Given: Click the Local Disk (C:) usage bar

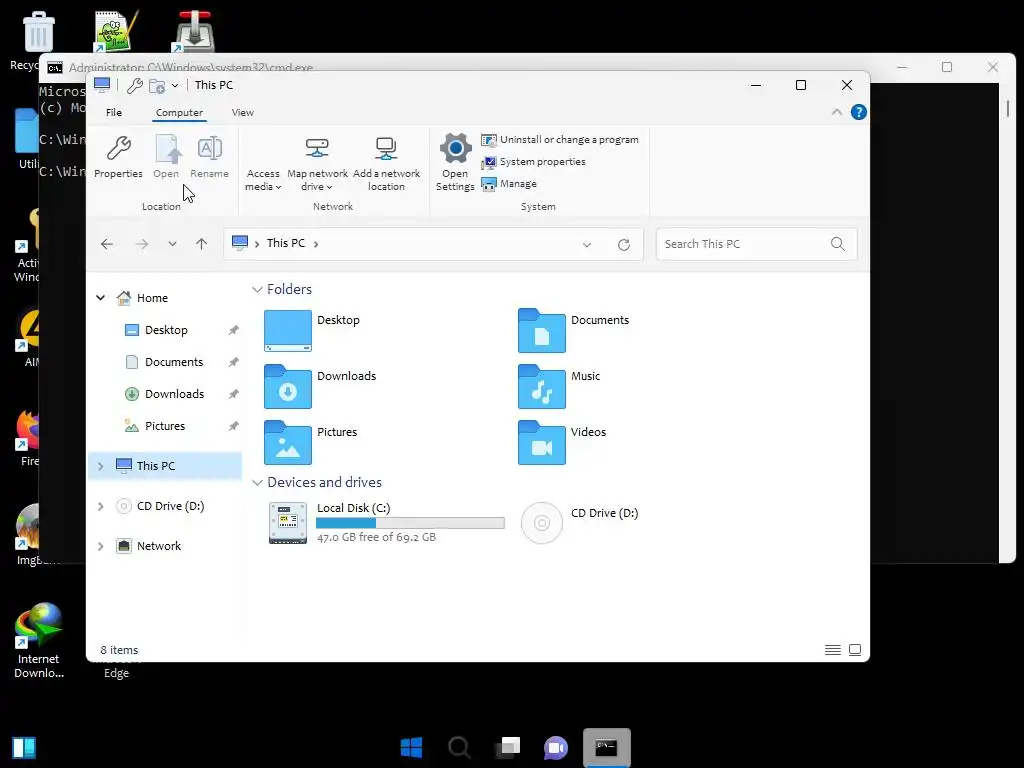Looking at the screenshot, I should coord(410,523).
